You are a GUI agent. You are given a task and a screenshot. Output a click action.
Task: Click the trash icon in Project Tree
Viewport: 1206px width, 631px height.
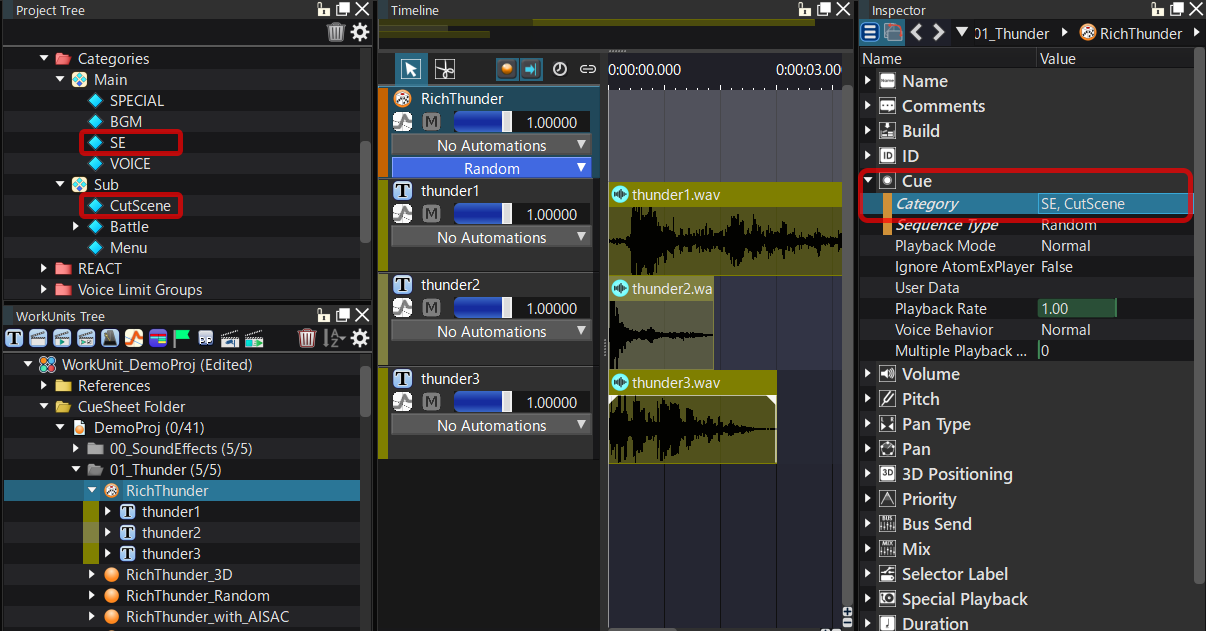336,32
